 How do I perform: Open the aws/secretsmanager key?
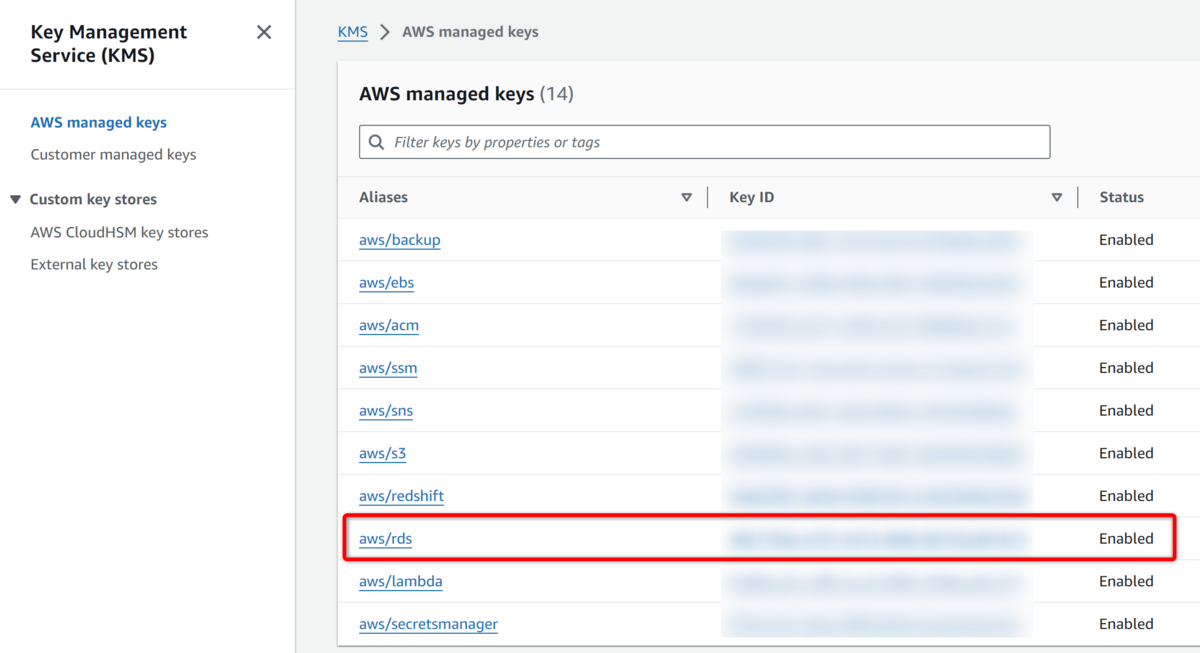tap(428, 624)
